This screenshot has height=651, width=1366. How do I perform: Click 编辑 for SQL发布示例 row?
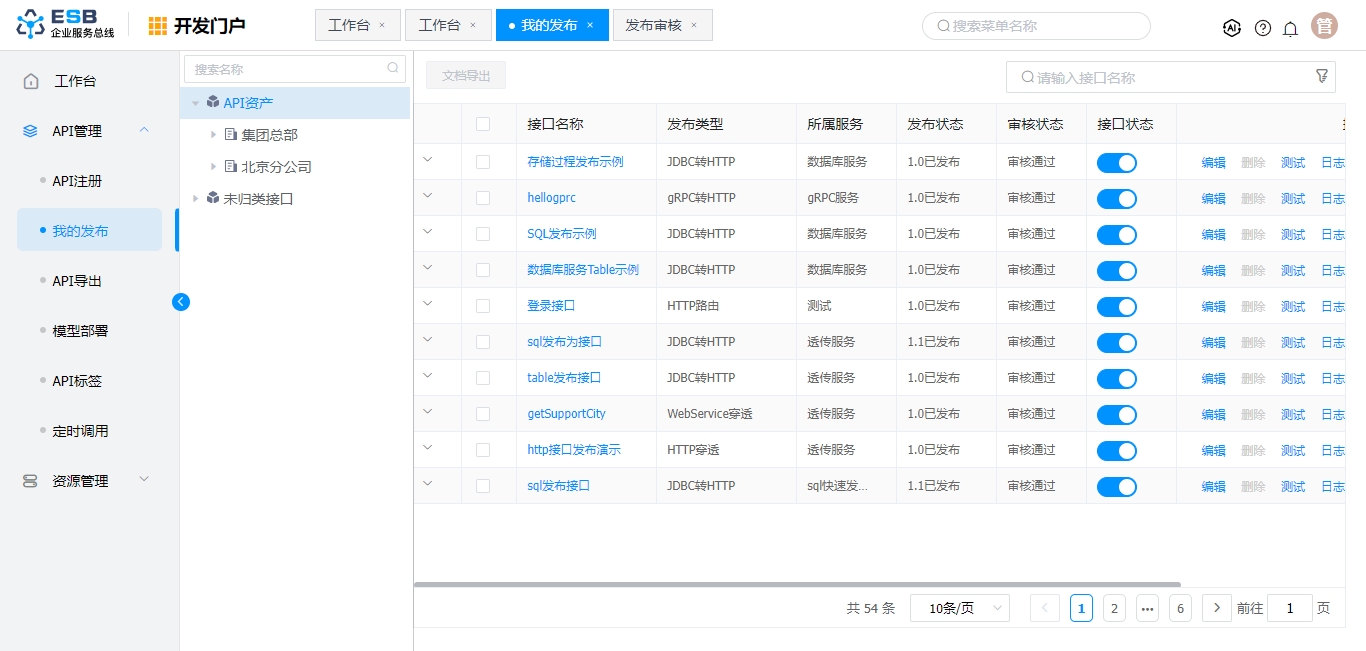click(1213, 234)
